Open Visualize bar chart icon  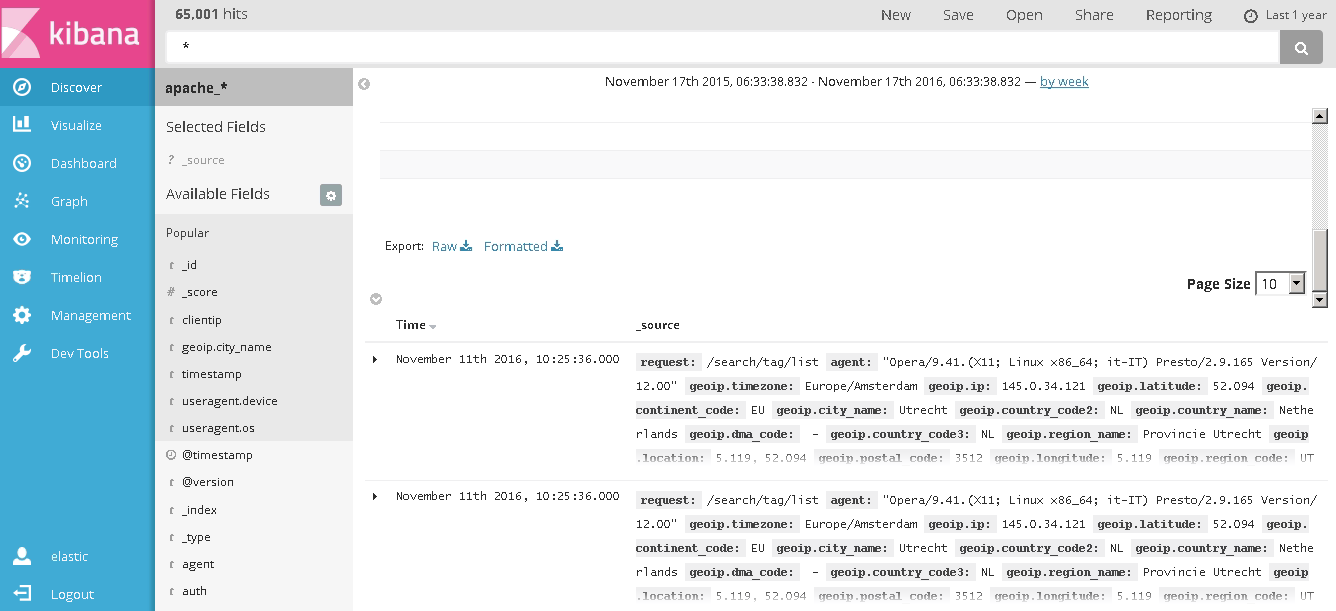tap(22, 125)
